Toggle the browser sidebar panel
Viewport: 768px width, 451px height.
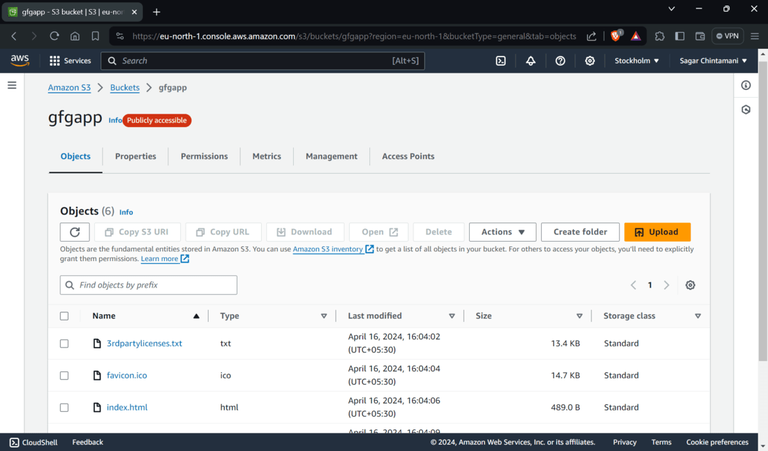tap(680, 36)
